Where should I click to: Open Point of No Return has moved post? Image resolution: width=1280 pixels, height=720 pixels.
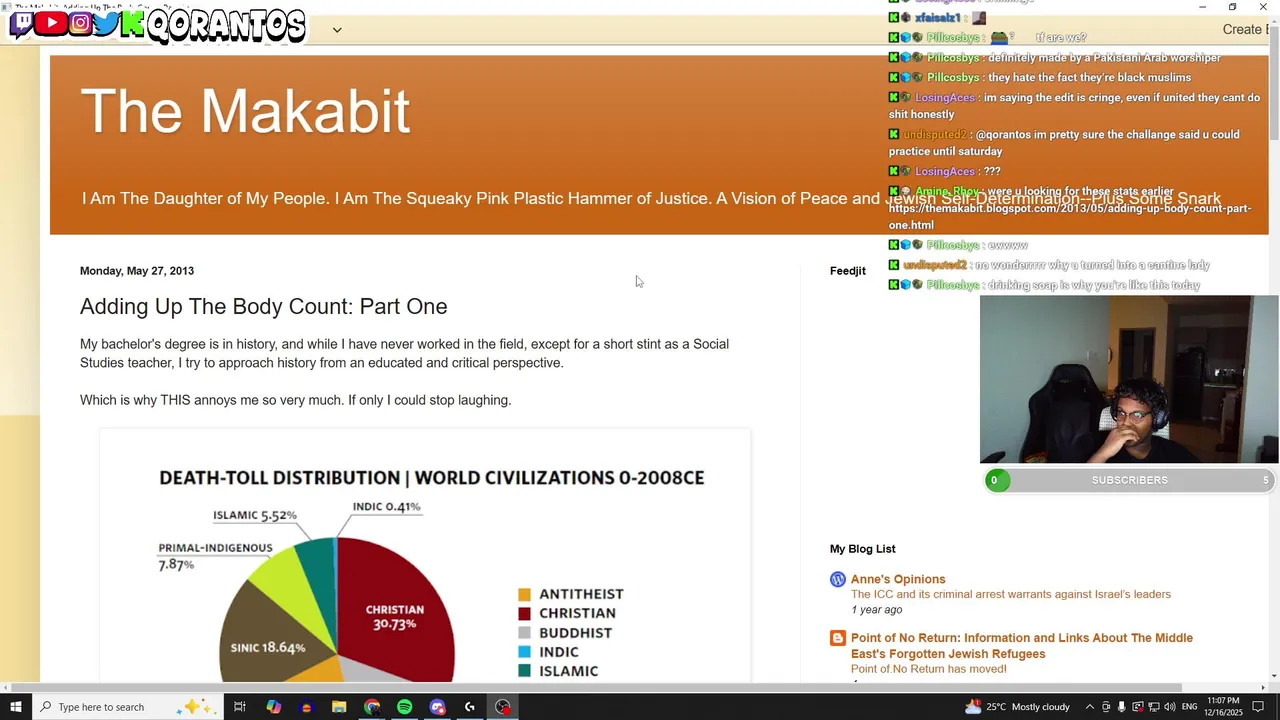(928, 669)
